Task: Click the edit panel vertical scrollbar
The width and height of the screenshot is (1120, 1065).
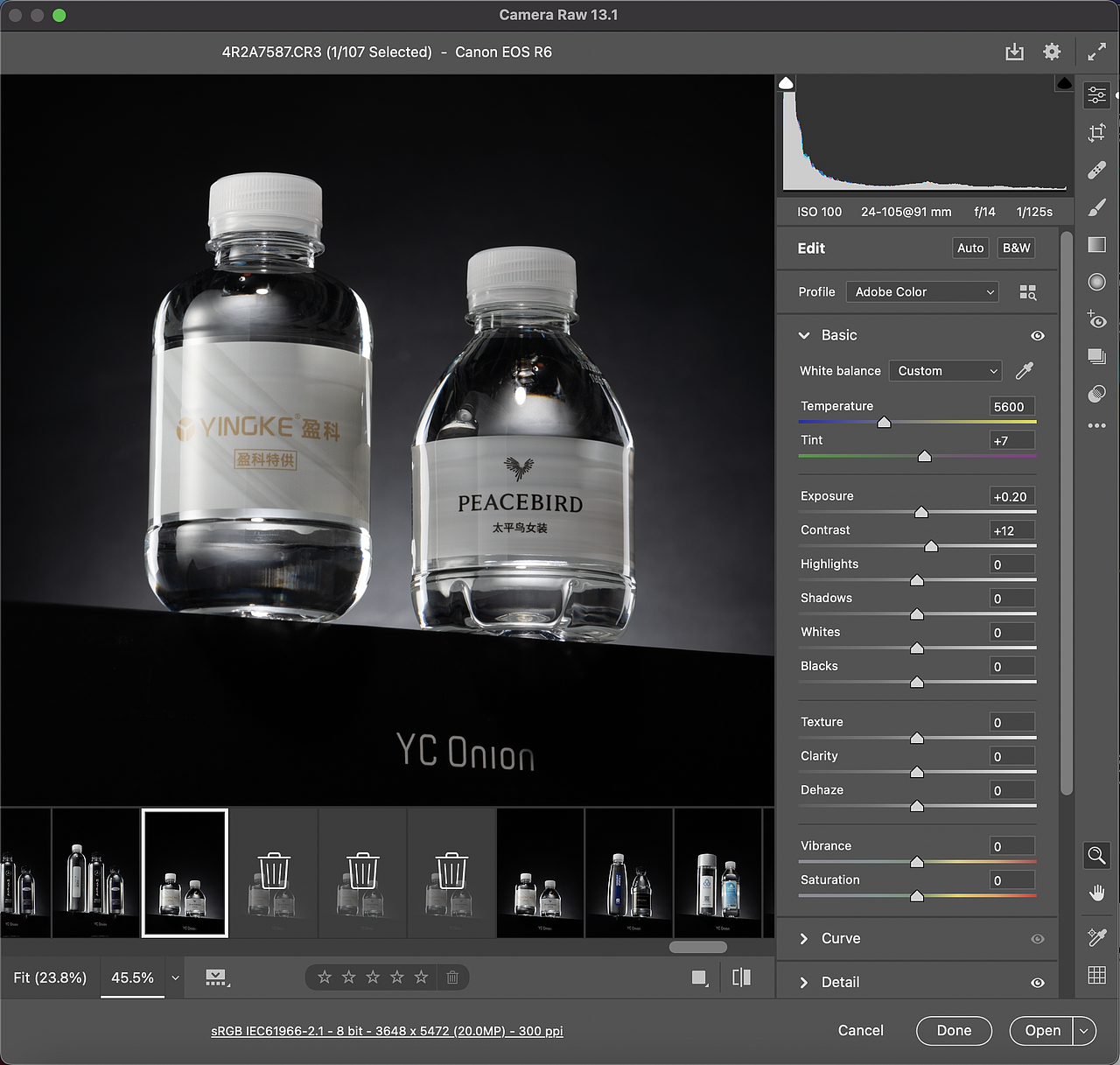Action: coord(1066,514)
